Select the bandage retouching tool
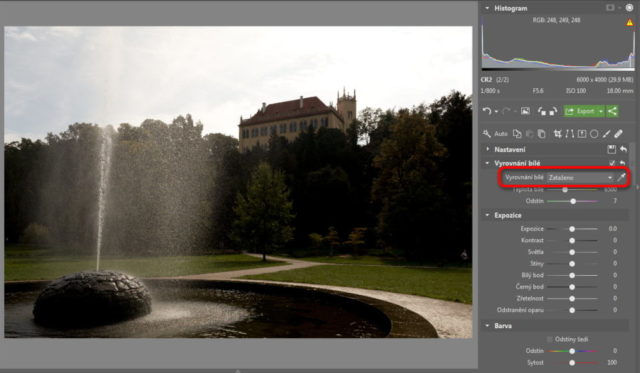 tap(618, 133)
